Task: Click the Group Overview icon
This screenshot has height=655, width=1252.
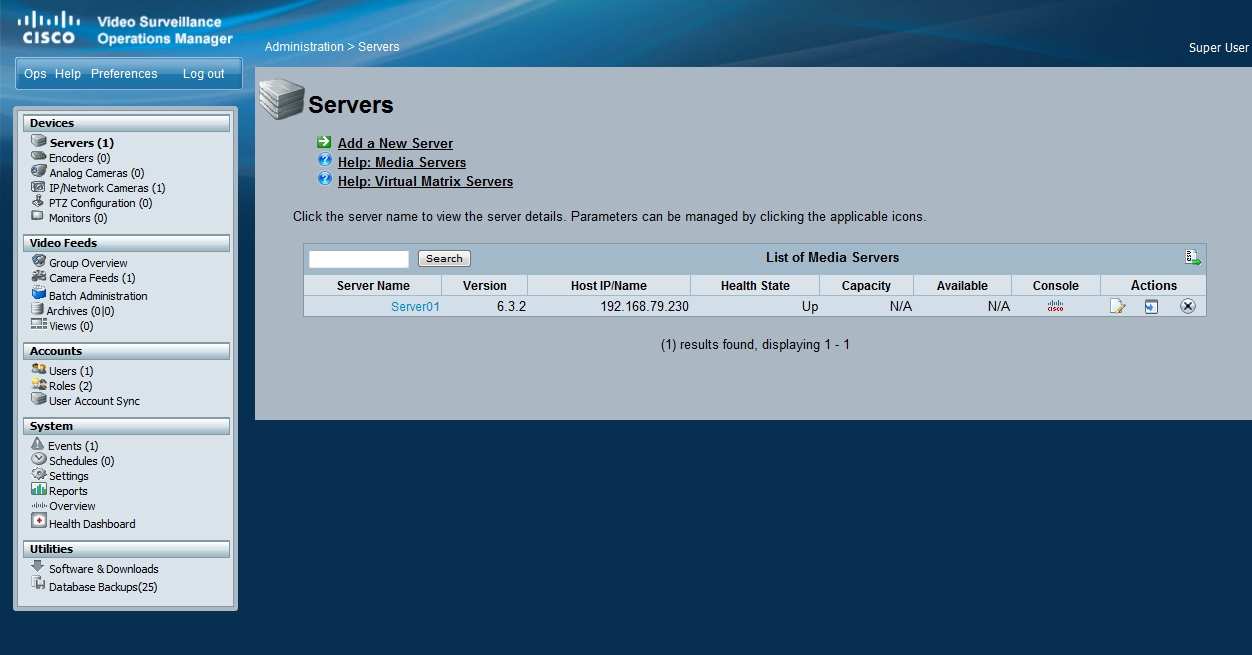Action: tap(39, 261)
